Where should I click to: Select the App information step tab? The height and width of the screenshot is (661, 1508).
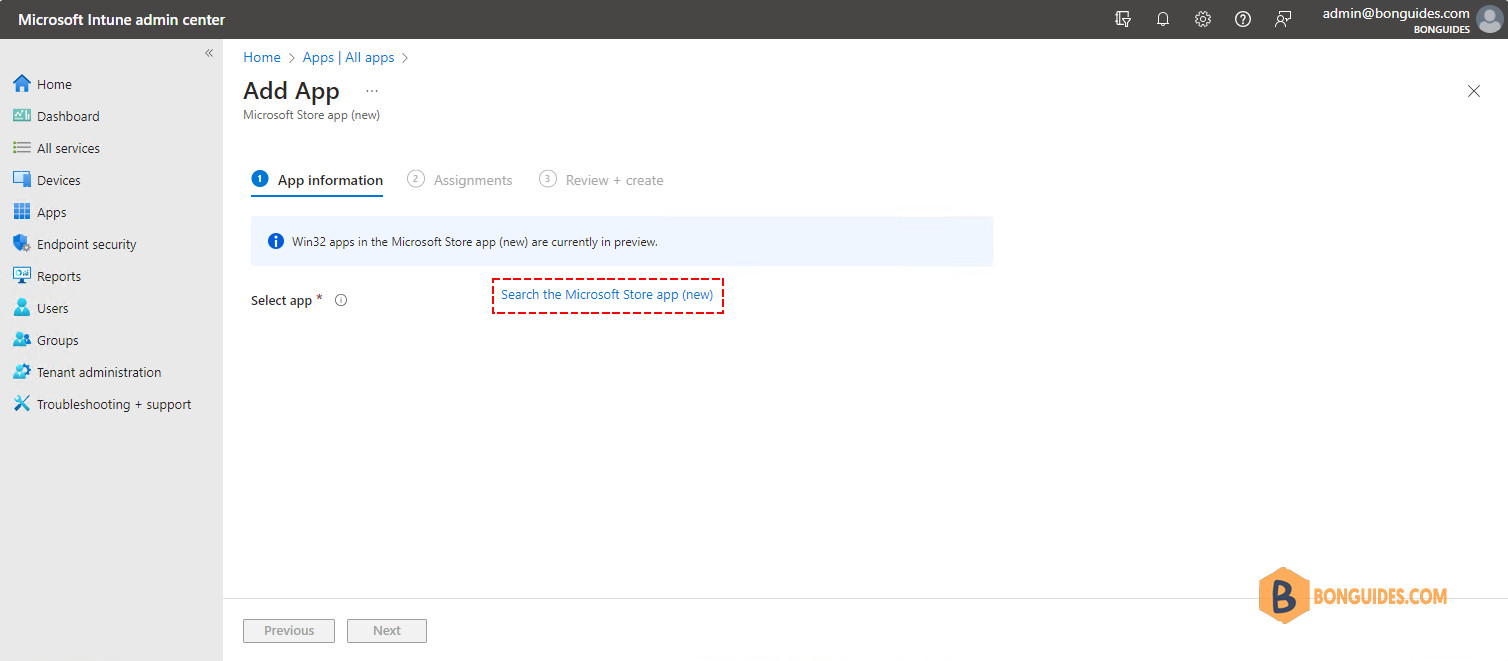[317, 180]
